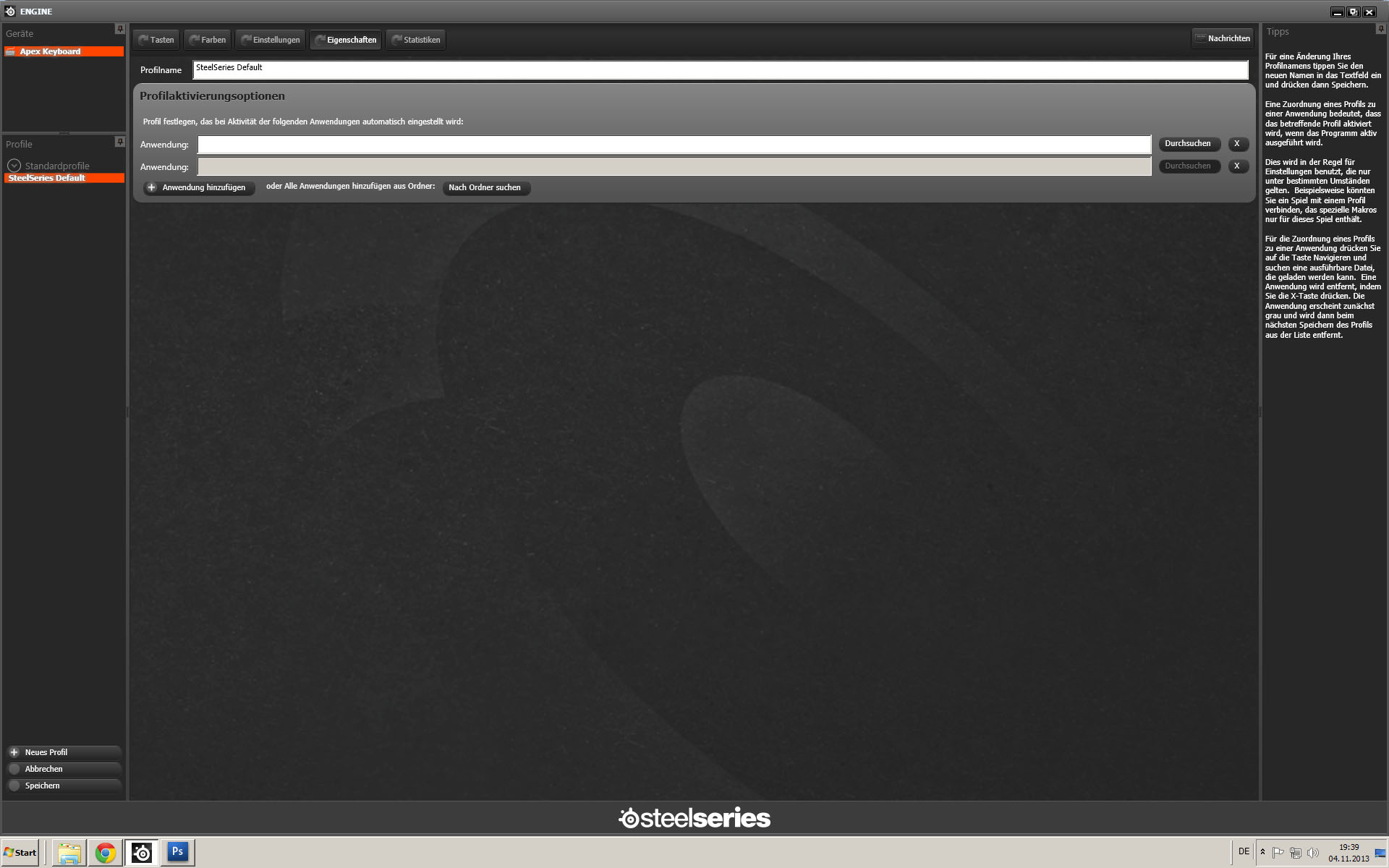Collapse the Standardprofile group
This screenshot has width=1389, height=868.
click(14, 166)
